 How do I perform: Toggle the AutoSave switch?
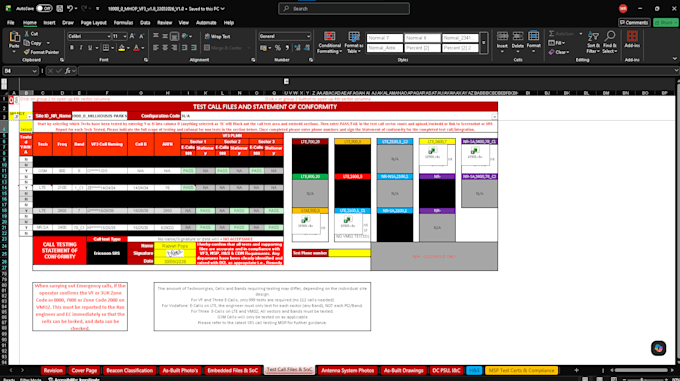[x=44, y=8]
